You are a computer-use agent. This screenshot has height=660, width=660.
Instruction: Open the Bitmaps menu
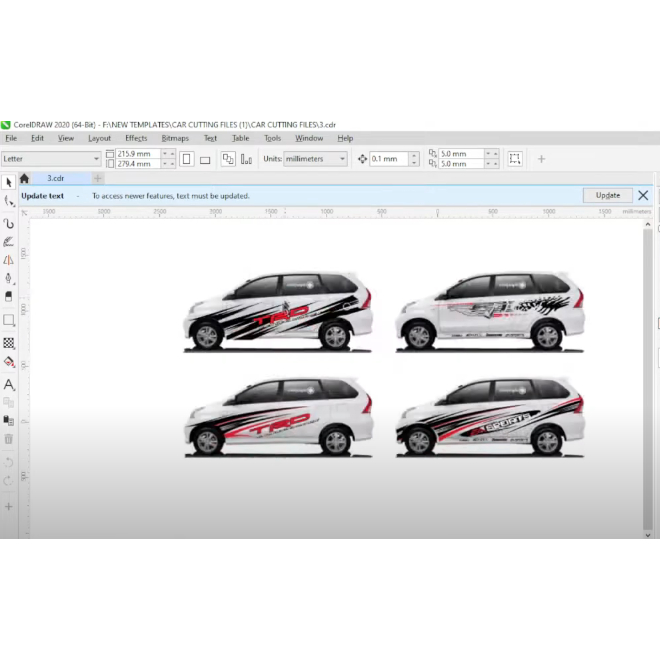(175, 138)
